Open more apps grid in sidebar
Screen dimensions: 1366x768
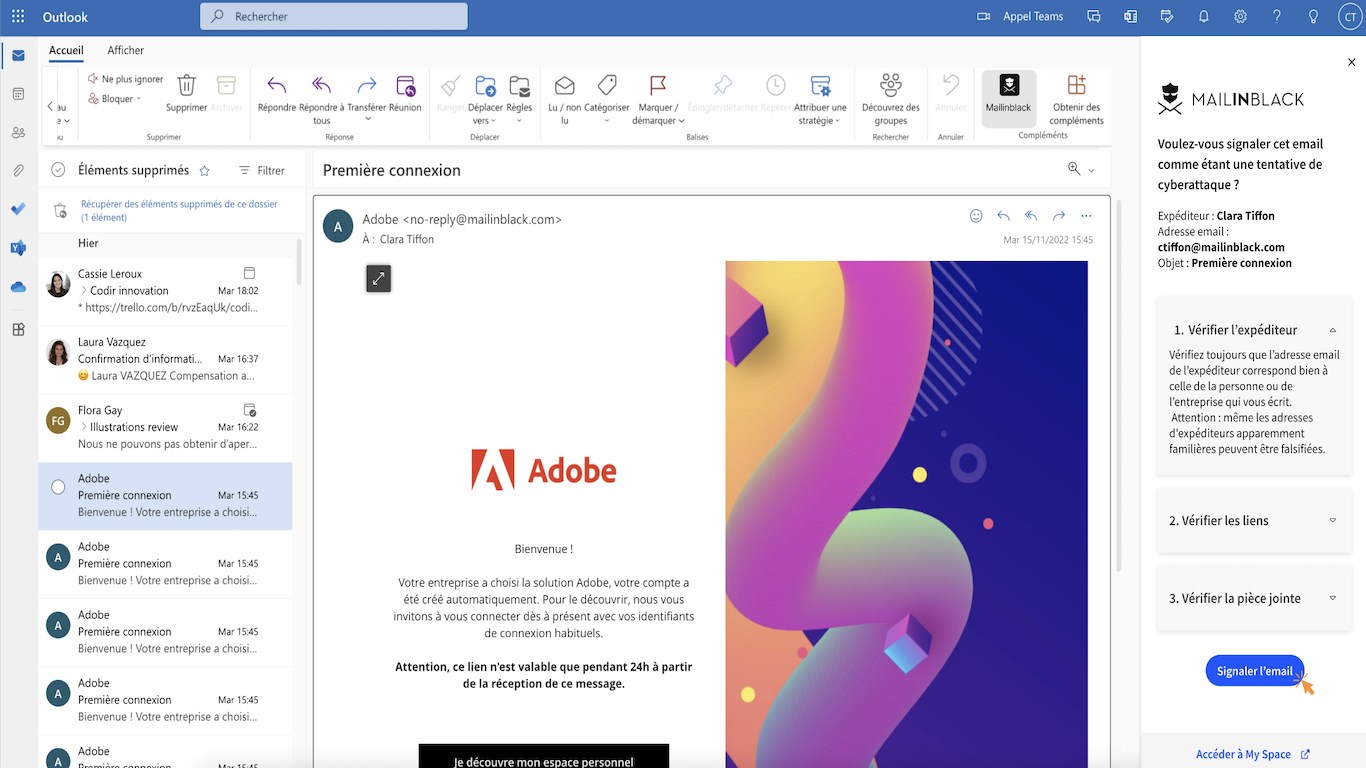tap(18, 329)
